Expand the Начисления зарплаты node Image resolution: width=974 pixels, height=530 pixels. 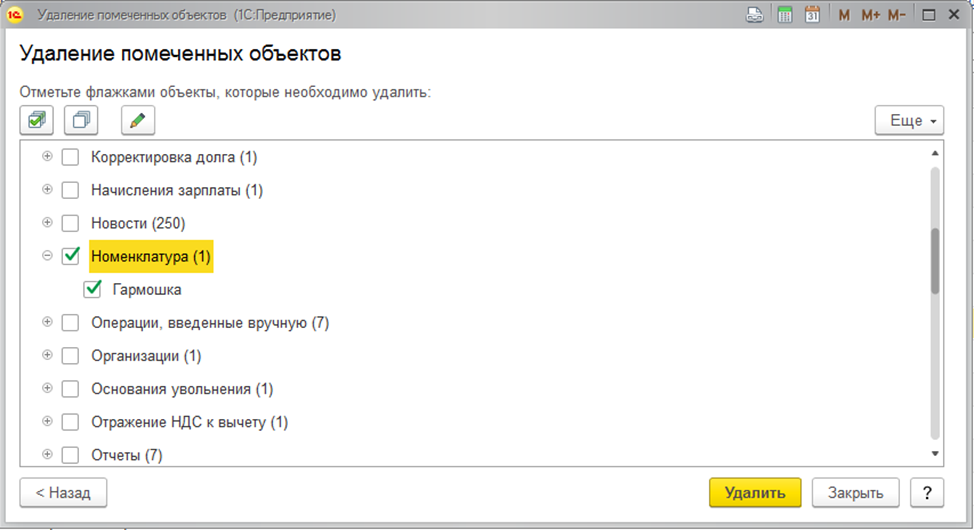point(47,189)
